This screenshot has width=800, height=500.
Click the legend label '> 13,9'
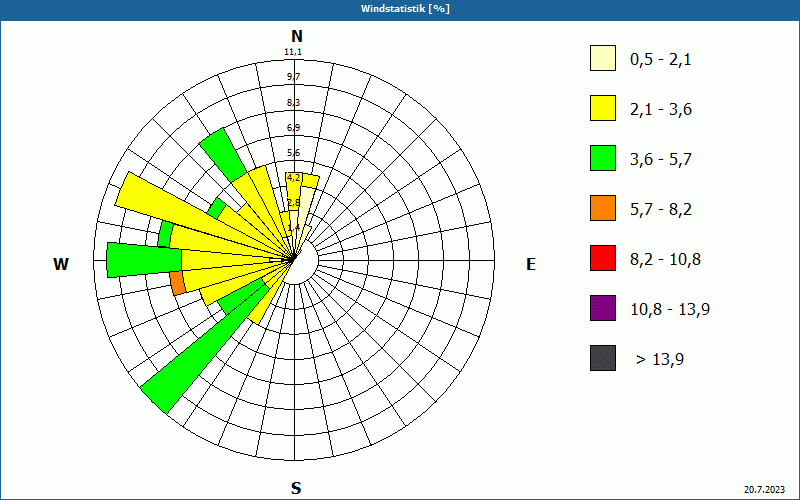click(660, 360)
